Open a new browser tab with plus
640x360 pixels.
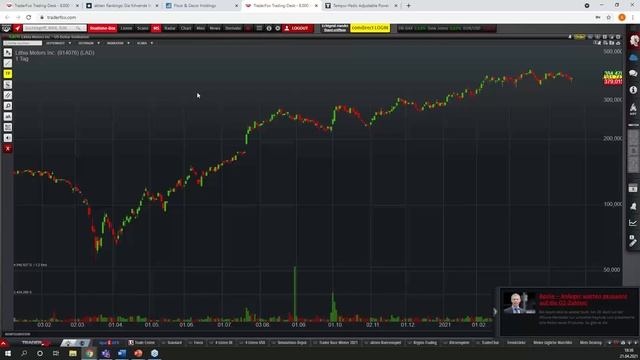coord(408,6)
